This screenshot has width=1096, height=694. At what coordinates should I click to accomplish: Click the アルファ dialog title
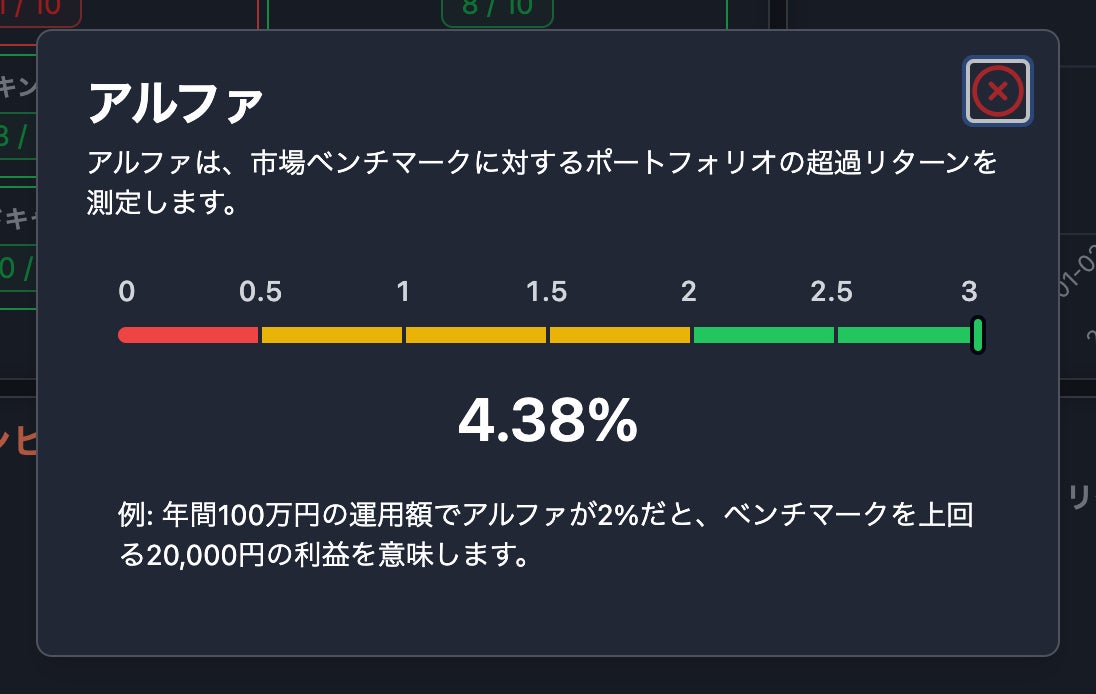176,103
